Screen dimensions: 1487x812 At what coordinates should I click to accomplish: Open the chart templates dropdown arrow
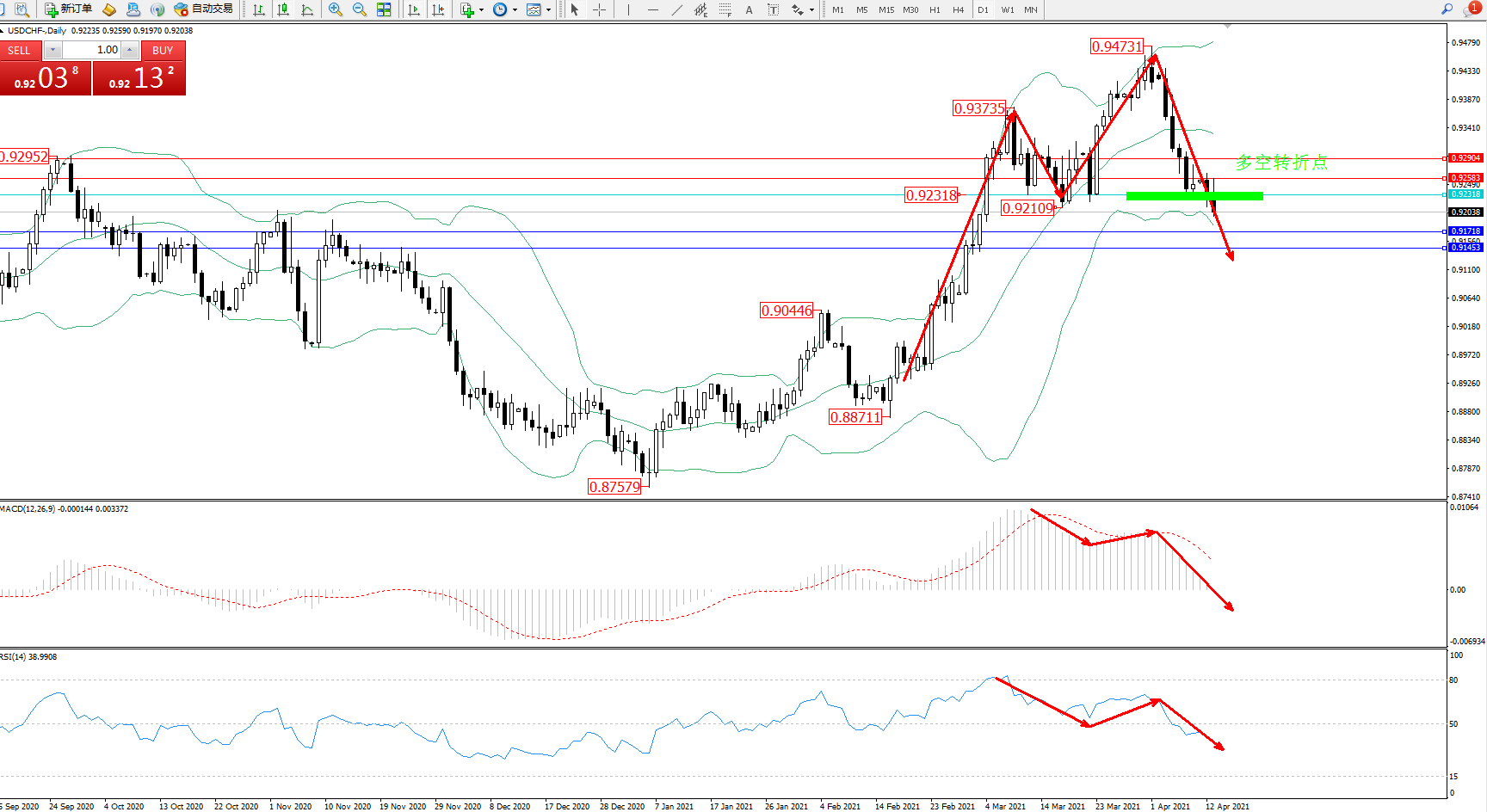(x=548, y=10)
